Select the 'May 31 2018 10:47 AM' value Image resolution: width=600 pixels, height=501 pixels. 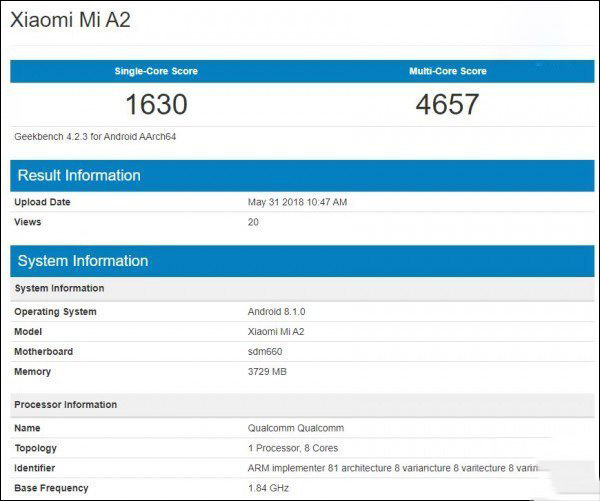[297, 202]
